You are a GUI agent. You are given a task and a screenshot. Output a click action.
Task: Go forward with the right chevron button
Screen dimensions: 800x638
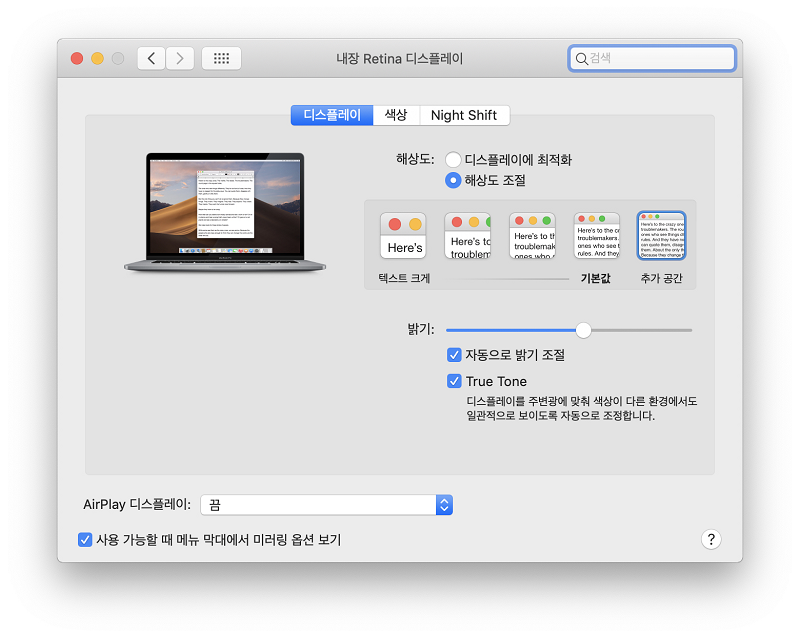tap(180, 58)
